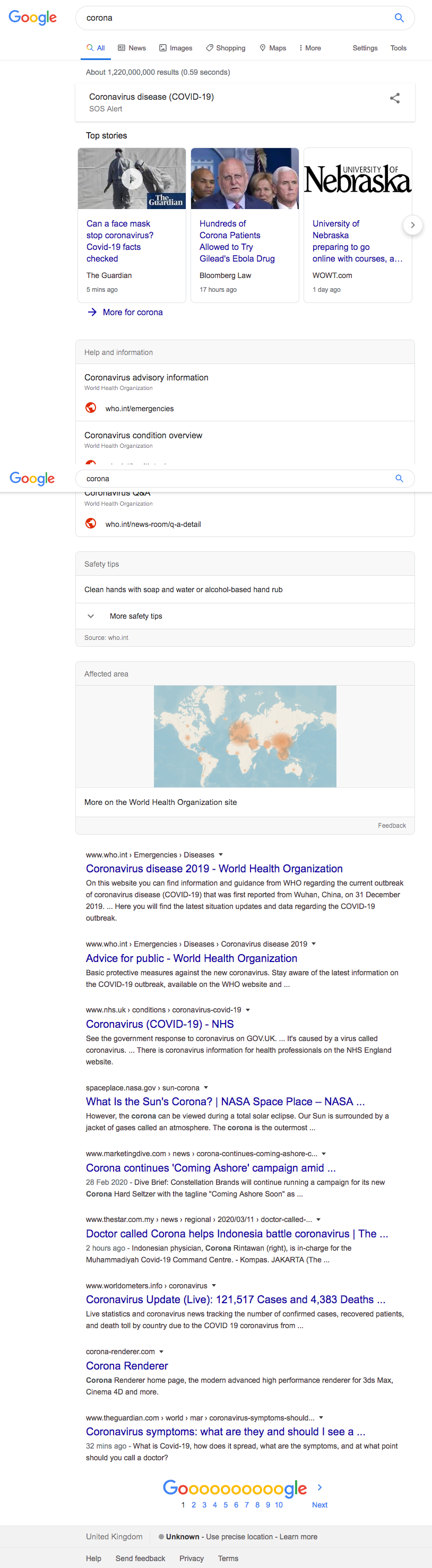Open the Coronavirus (COVID-19) - NHS result
The height and width of the screenshot is (1568, 432).
(160, 1024)
